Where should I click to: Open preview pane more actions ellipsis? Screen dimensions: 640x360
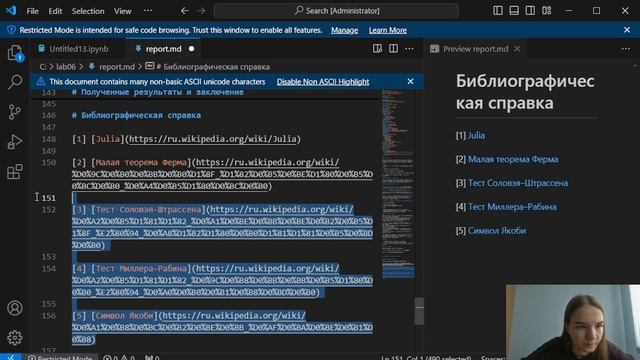(x=626, y=49)
